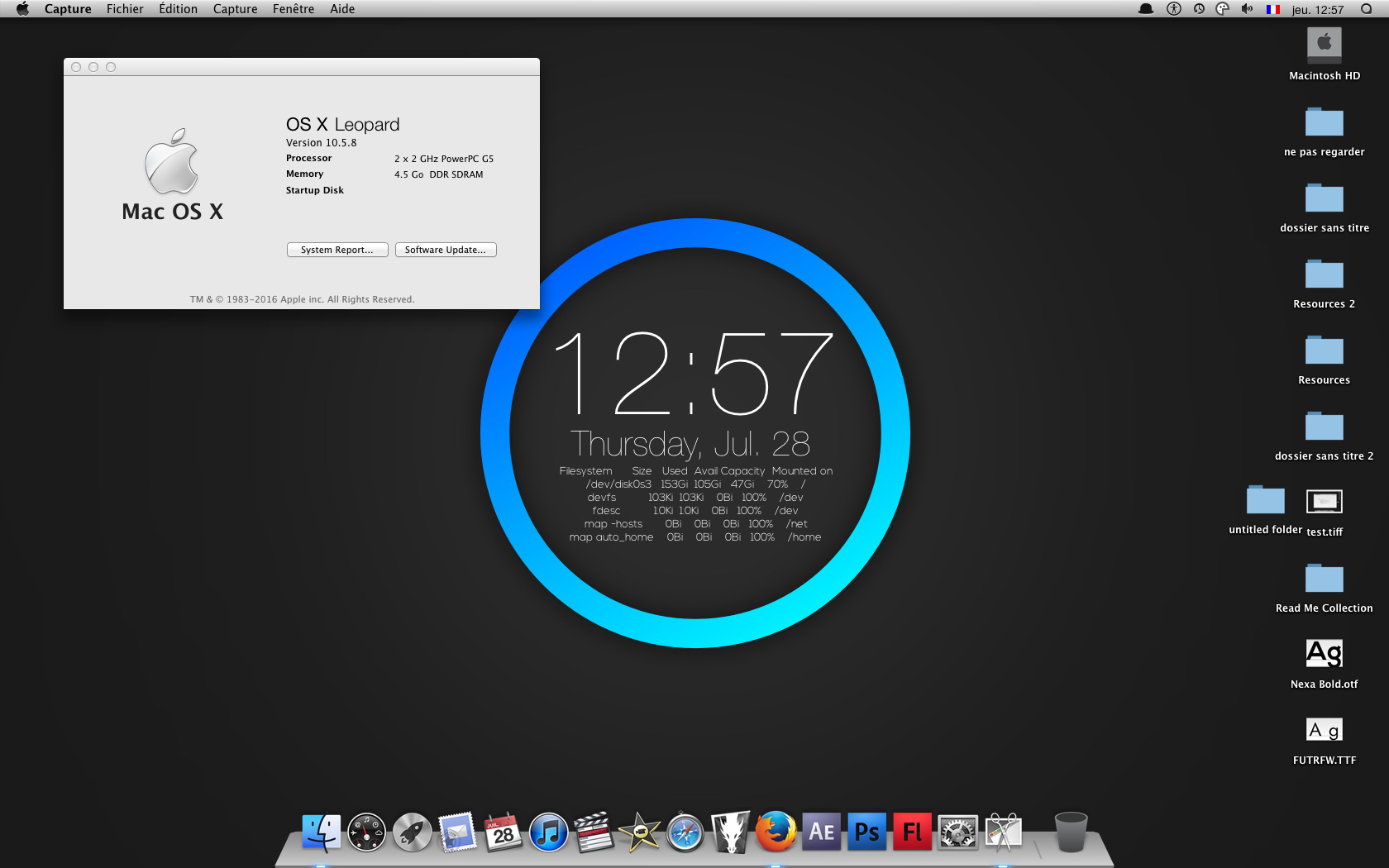Click the 'Thursday, Jul. 28' date text
Image resolution: width=1389 pixels, height=868 pixels.
690,444
